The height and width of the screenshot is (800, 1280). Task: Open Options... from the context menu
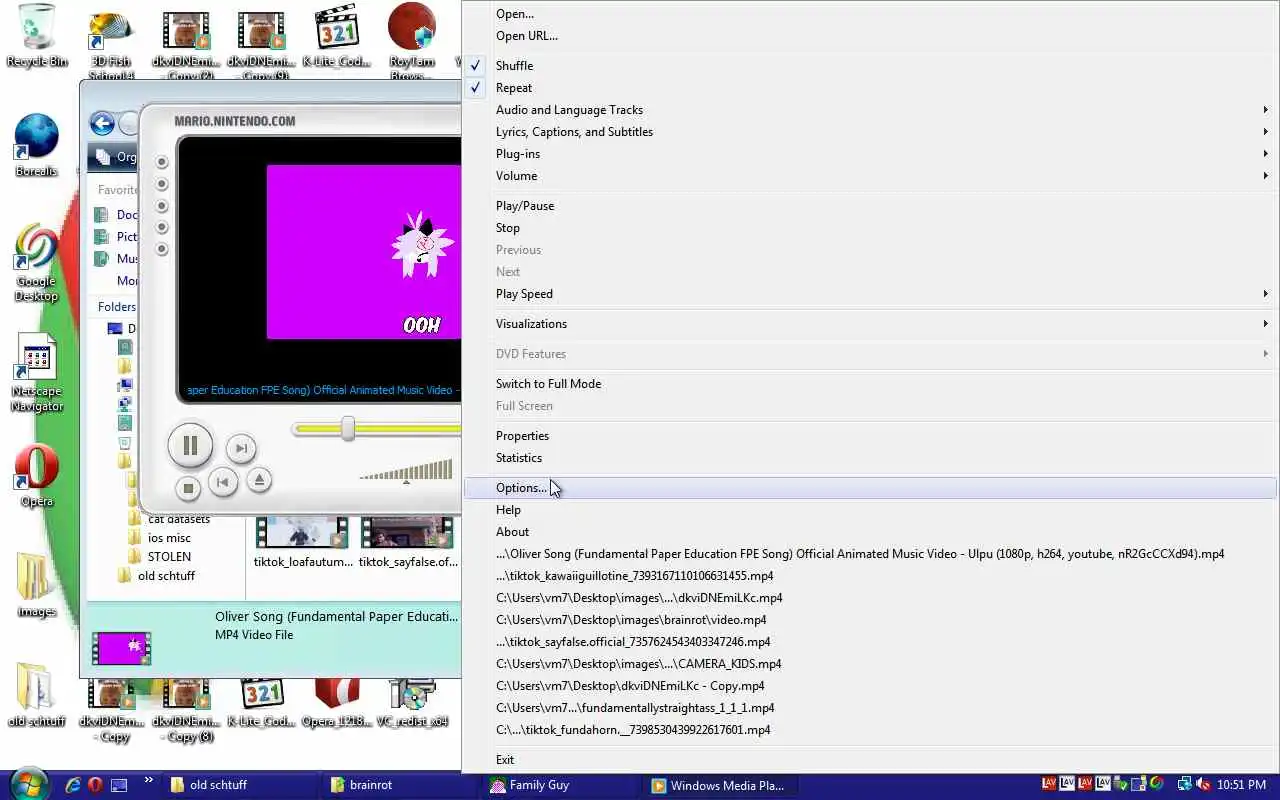click(x=869, y=488)
